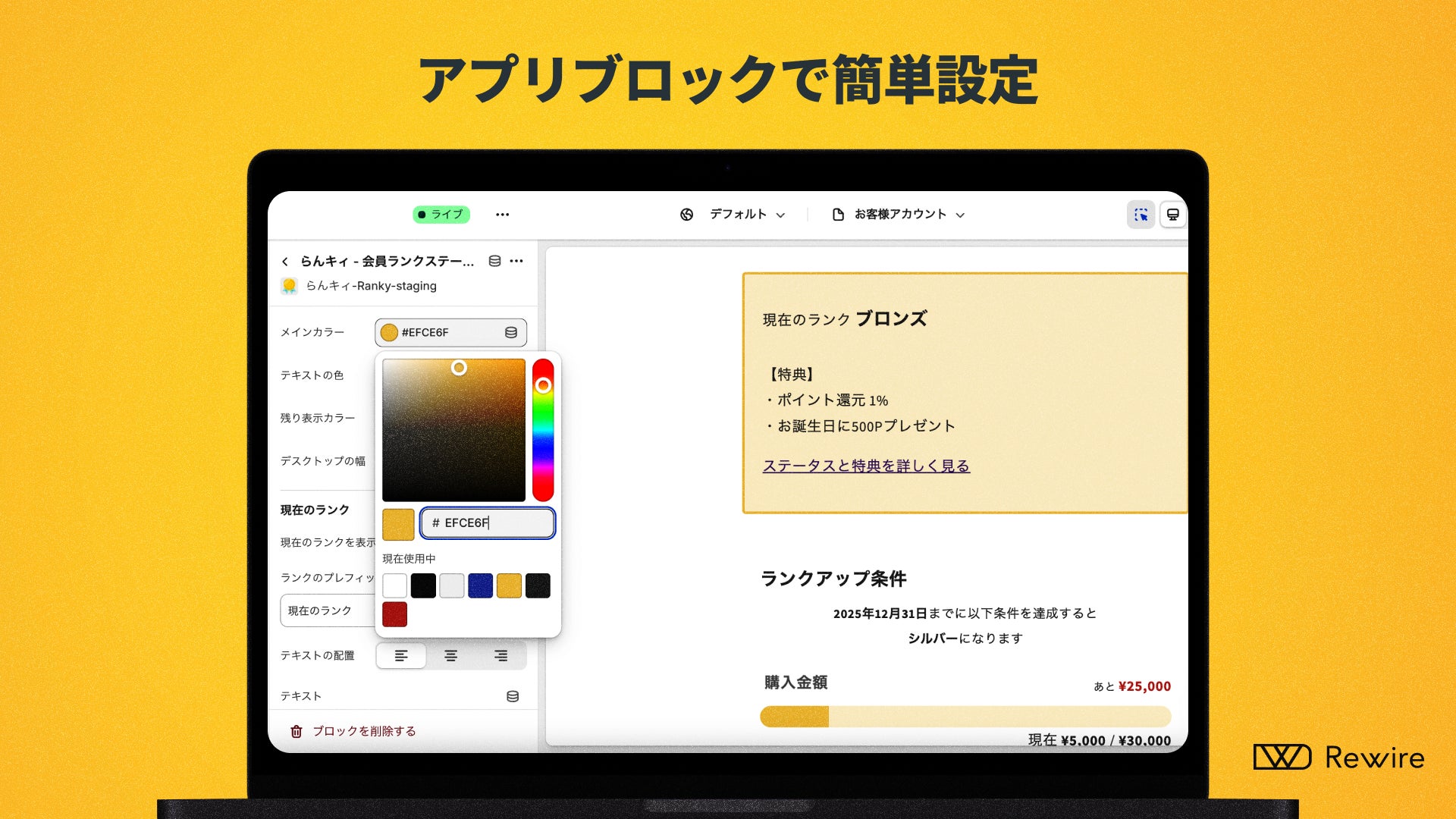Switch to the desktop preview icon
1456x819 pixels.
tap(1172, 215)
